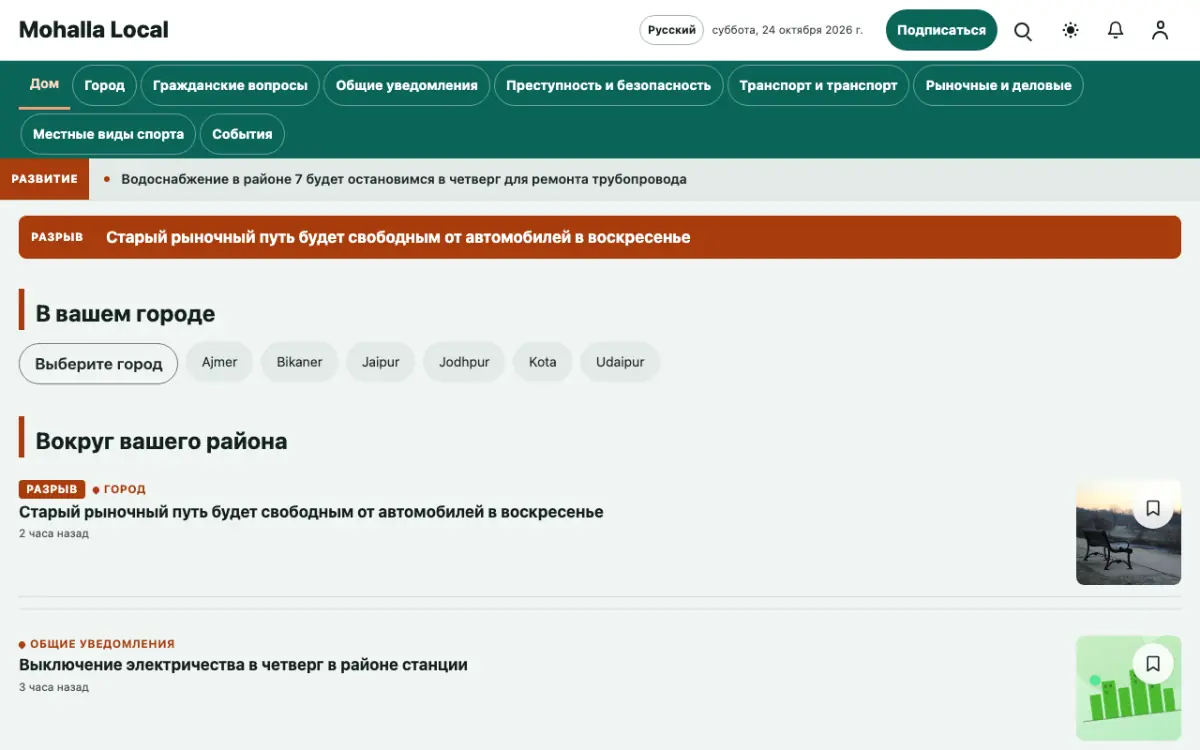
Task: Select the Ajmer city chip
Action: click(220, 362)
